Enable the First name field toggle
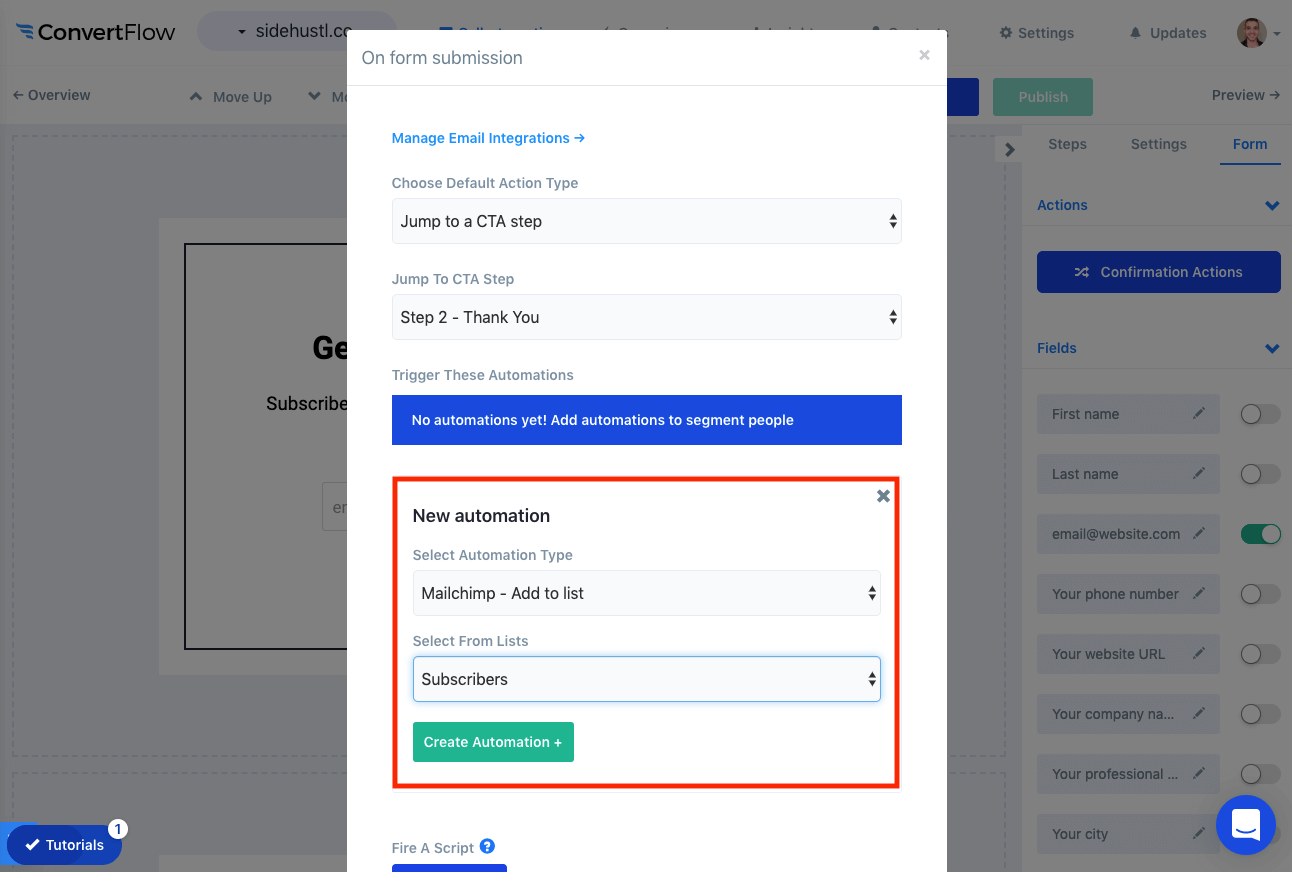This screenshot has width=1292, height=872. point(1260,414)
